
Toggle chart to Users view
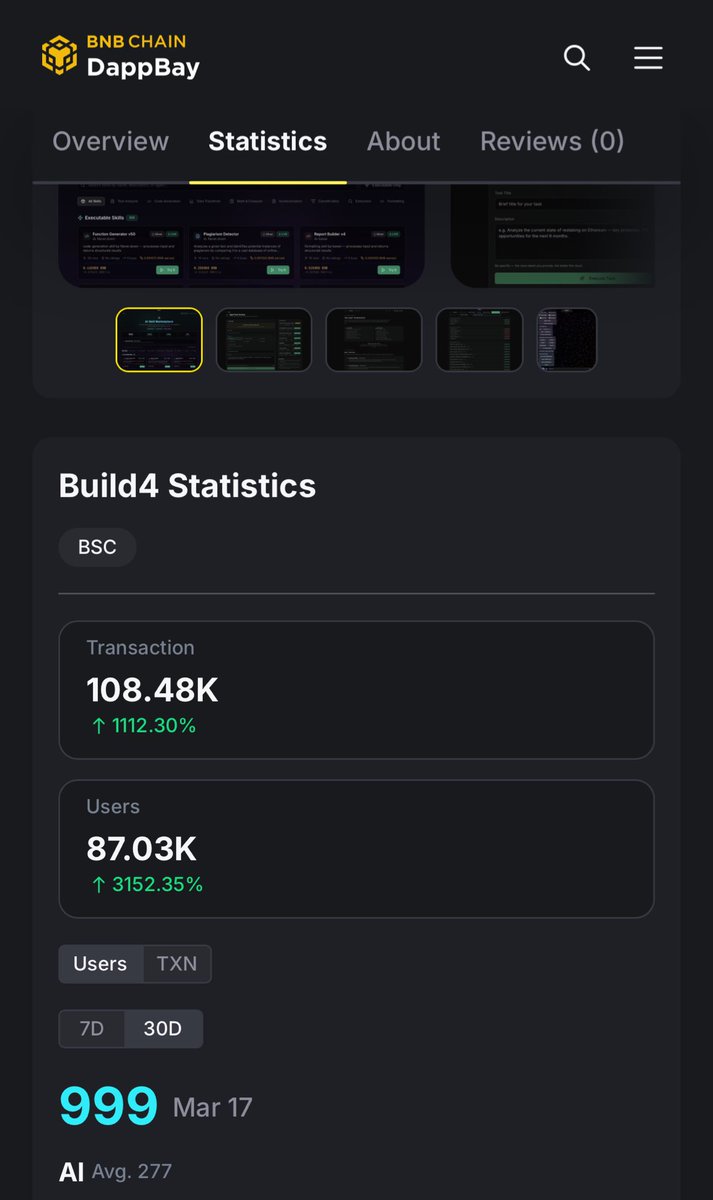pyautogui.click(x=100, y=964)
